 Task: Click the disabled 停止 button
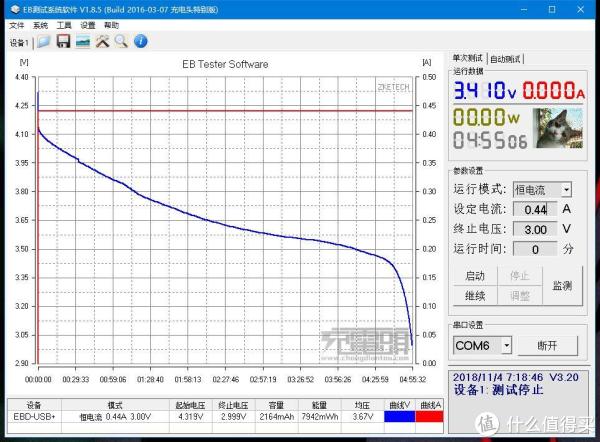(x=519, y=276)
